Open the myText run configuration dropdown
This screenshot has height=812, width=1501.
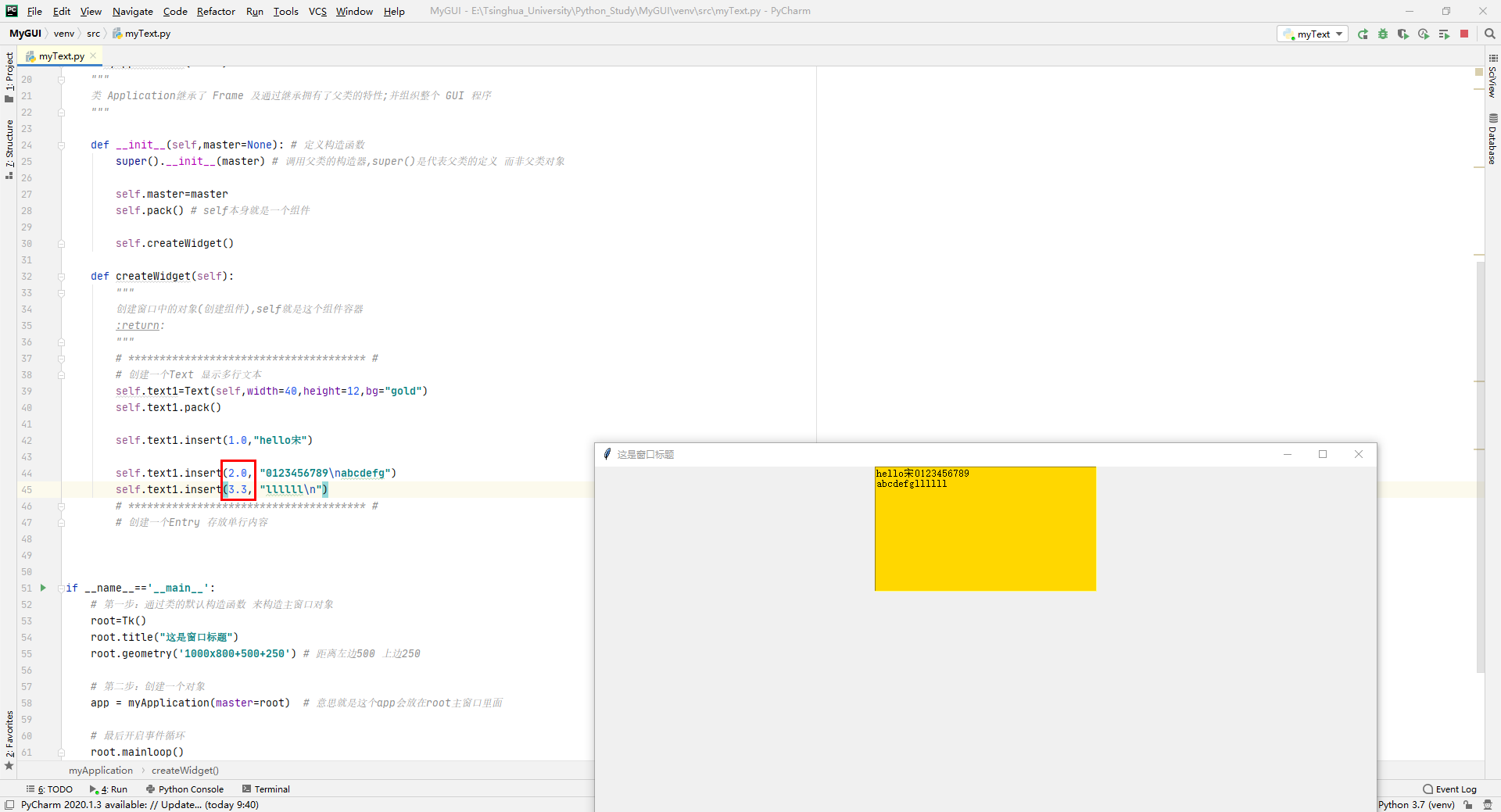(x=1338, y=34)
